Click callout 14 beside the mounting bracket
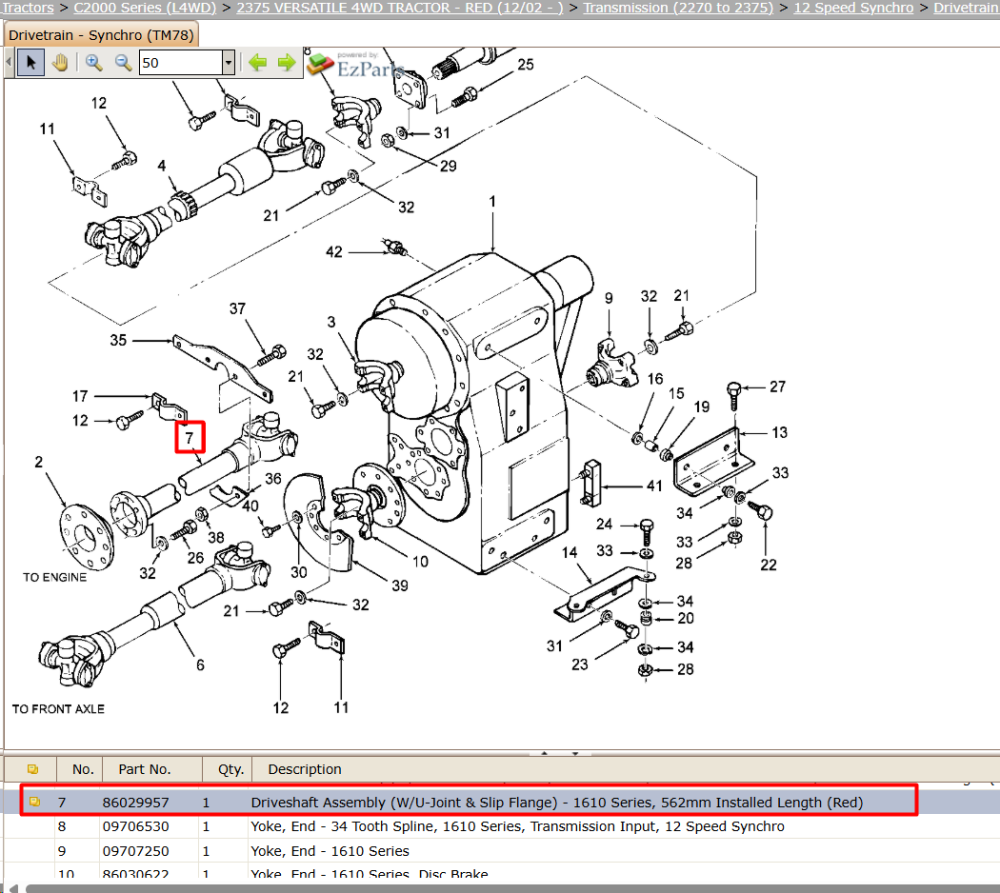The width and height of the screenshot is (1000, 893). point(570,552)
